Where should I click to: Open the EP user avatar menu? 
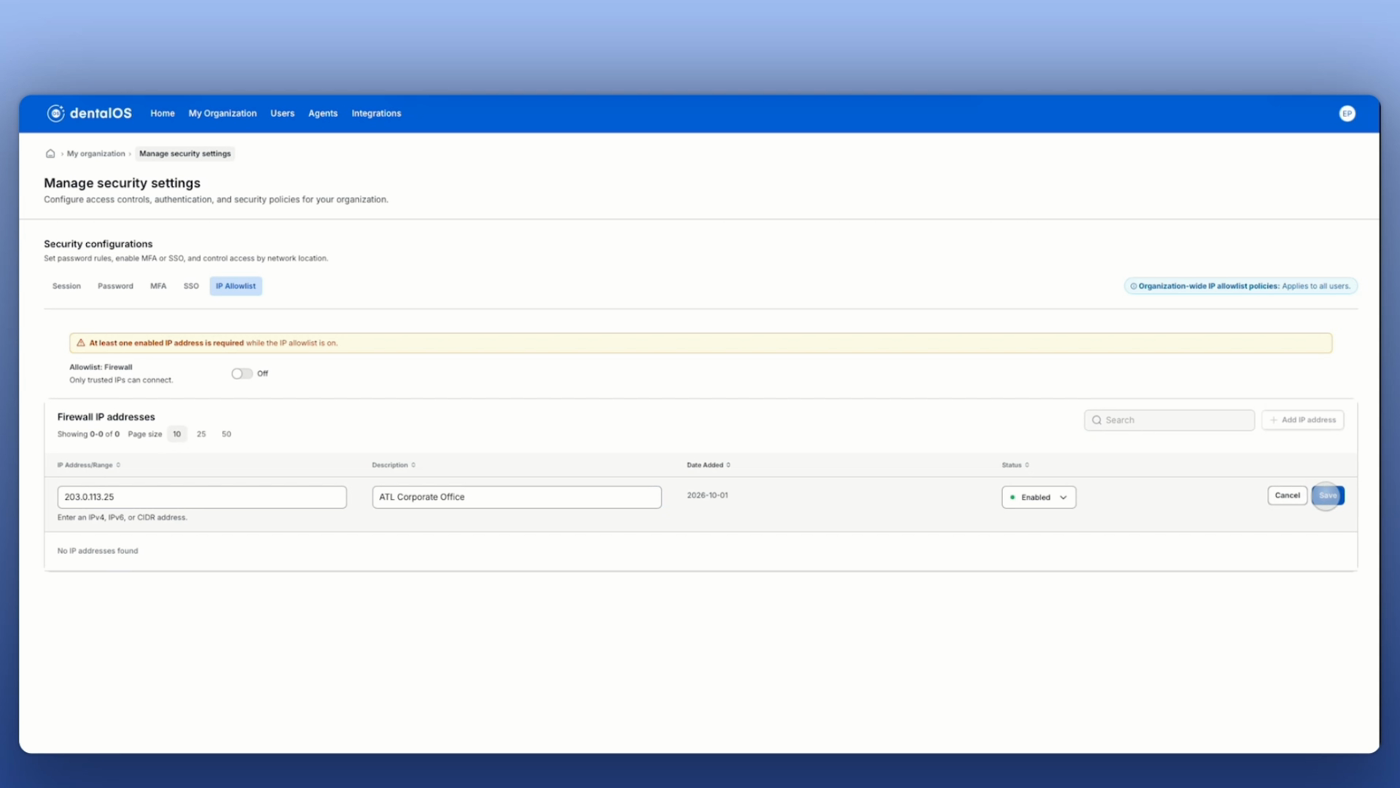coord(1347,114)
